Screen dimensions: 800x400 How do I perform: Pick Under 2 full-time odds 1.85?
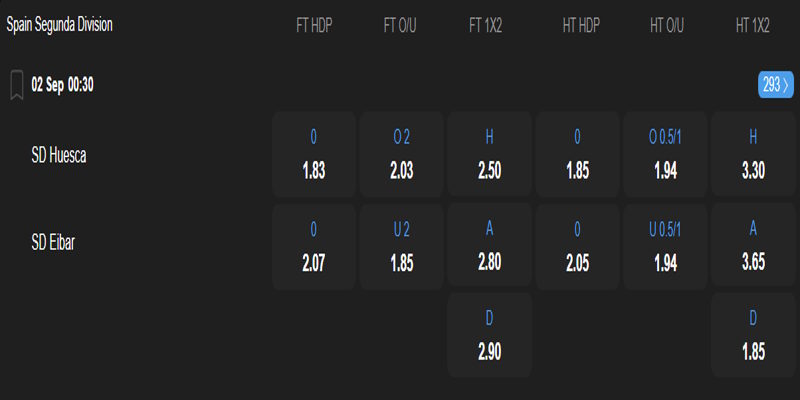[401, 247]
